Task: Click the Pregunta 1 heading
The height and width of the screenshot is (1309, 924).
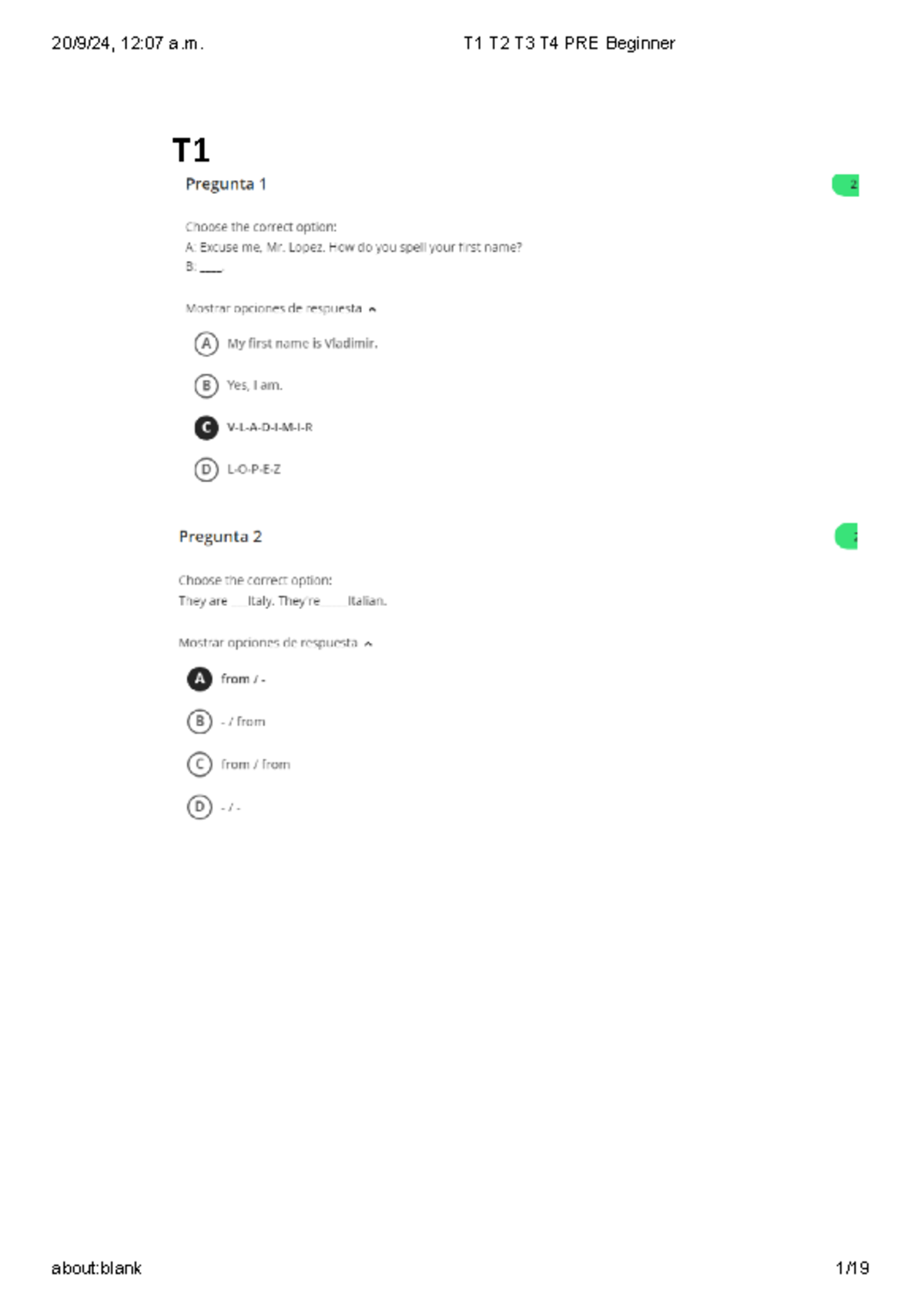Action: pos(226,184)
